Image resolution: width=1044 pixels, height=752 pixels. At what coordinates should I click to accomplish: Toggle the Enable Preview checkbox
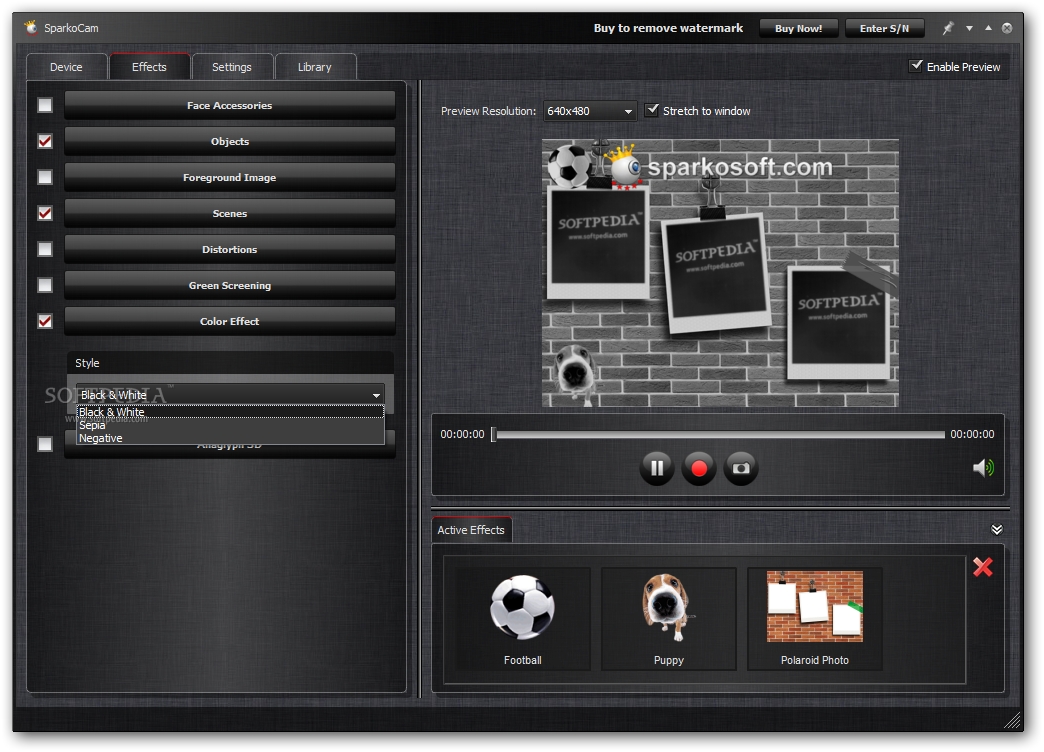pyautogui.click(x=916, y=66)
